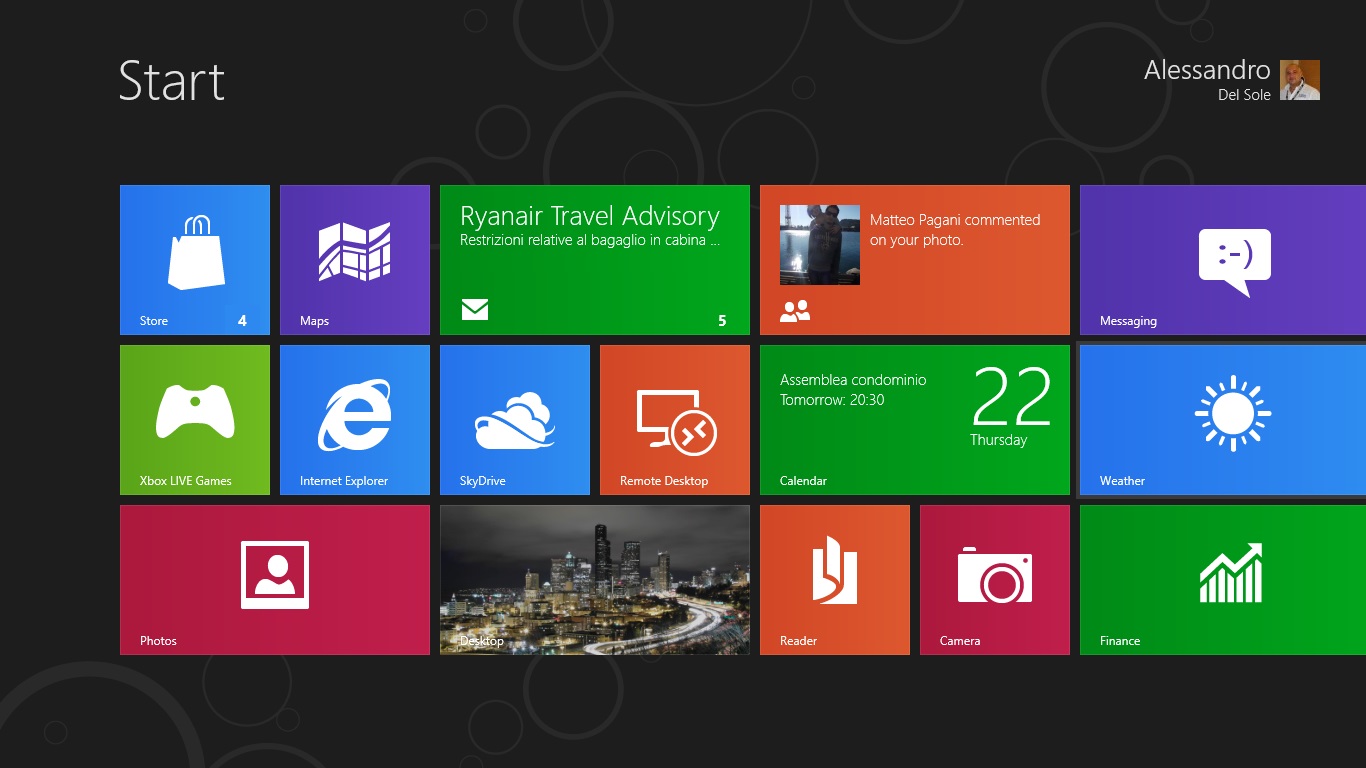
Task: Click the Thursday day label
Action: (x=998, y=440)
